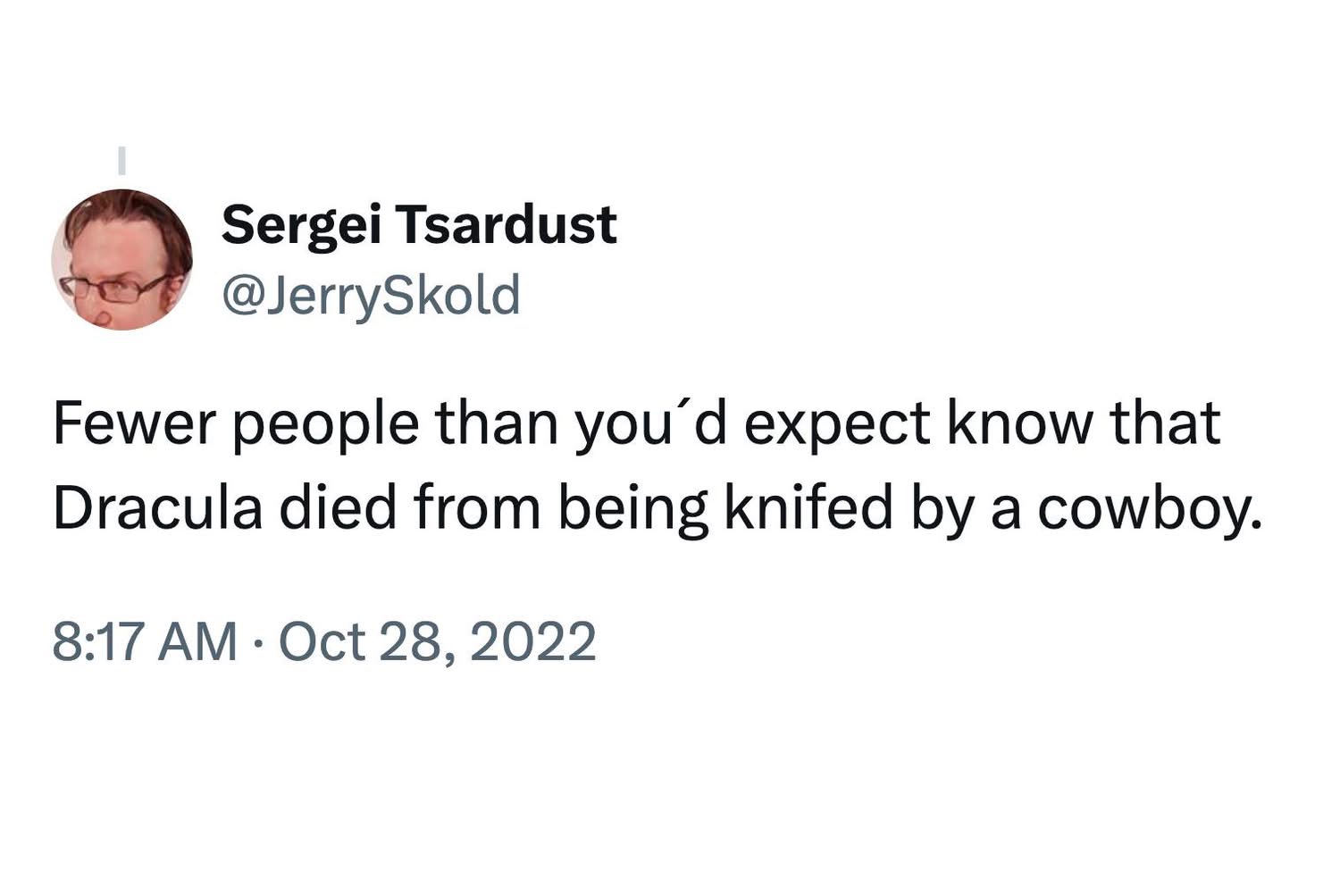Click the 8:17 AM timestamp
The width and height of the screenshot is (1340, 896).
coord(145,641)
